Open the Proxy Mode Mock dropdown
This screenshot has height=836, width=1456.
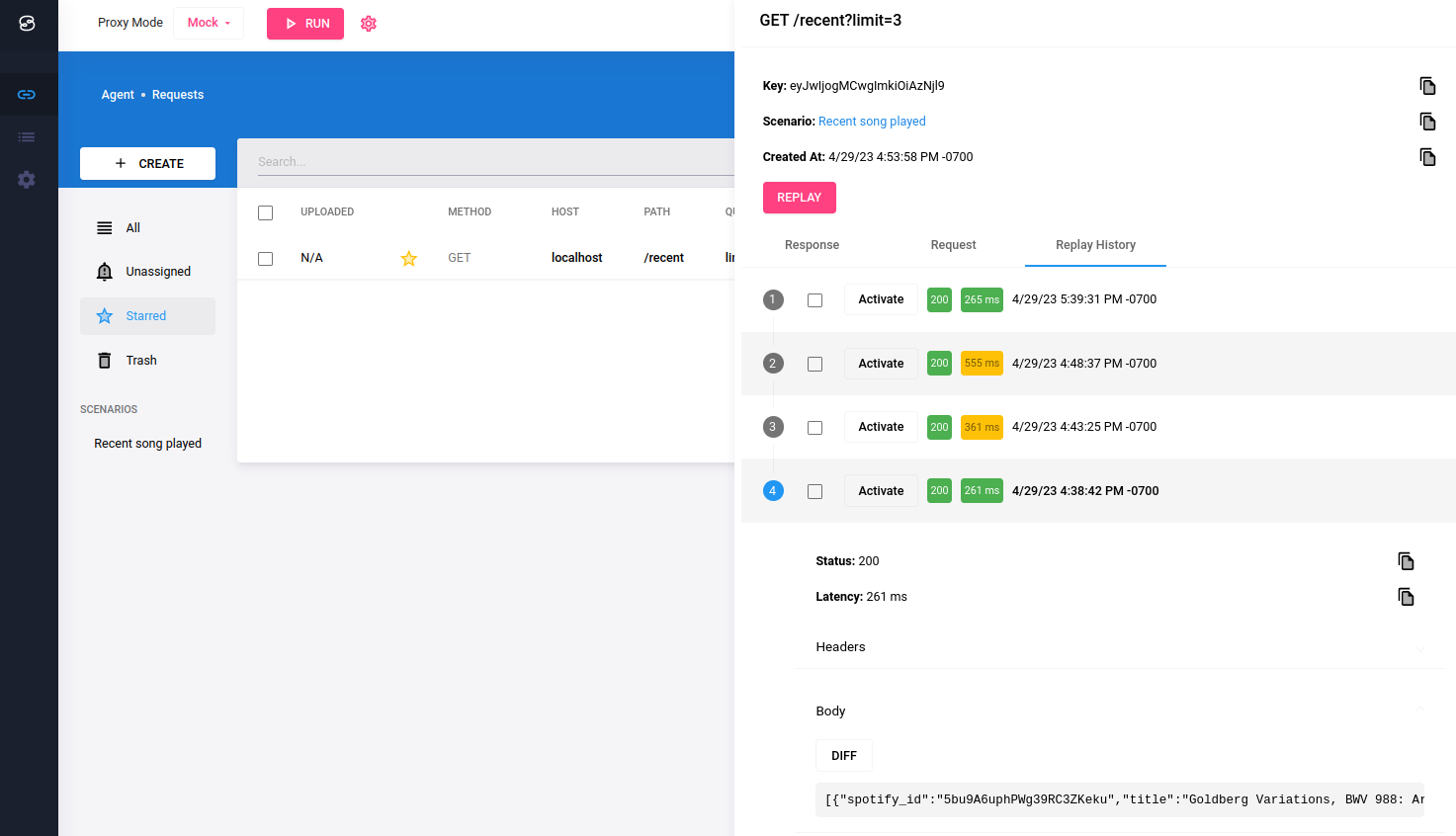pyautogui.click(x=209, y=23)
